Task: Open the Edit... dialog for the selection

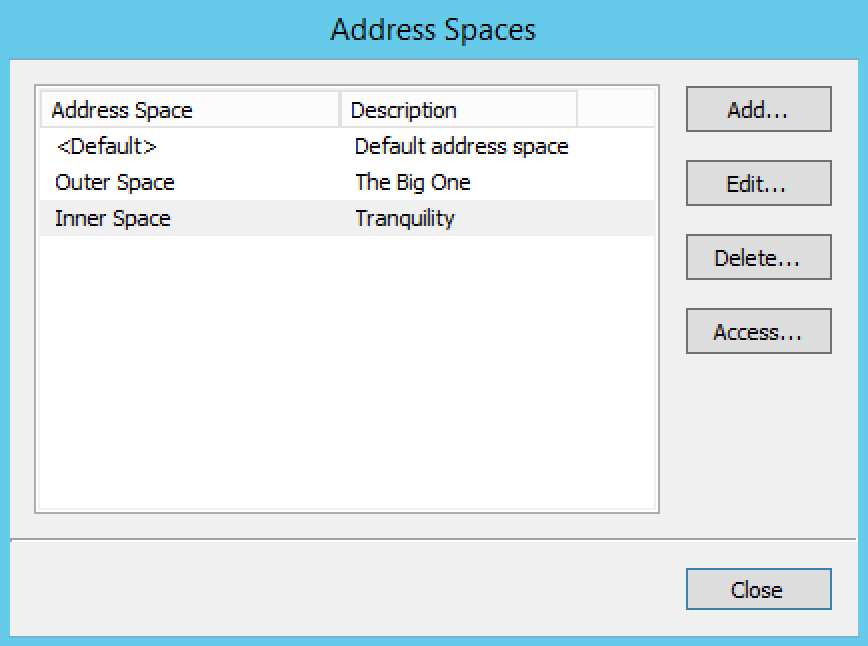Action: click(x=758, y=184)
